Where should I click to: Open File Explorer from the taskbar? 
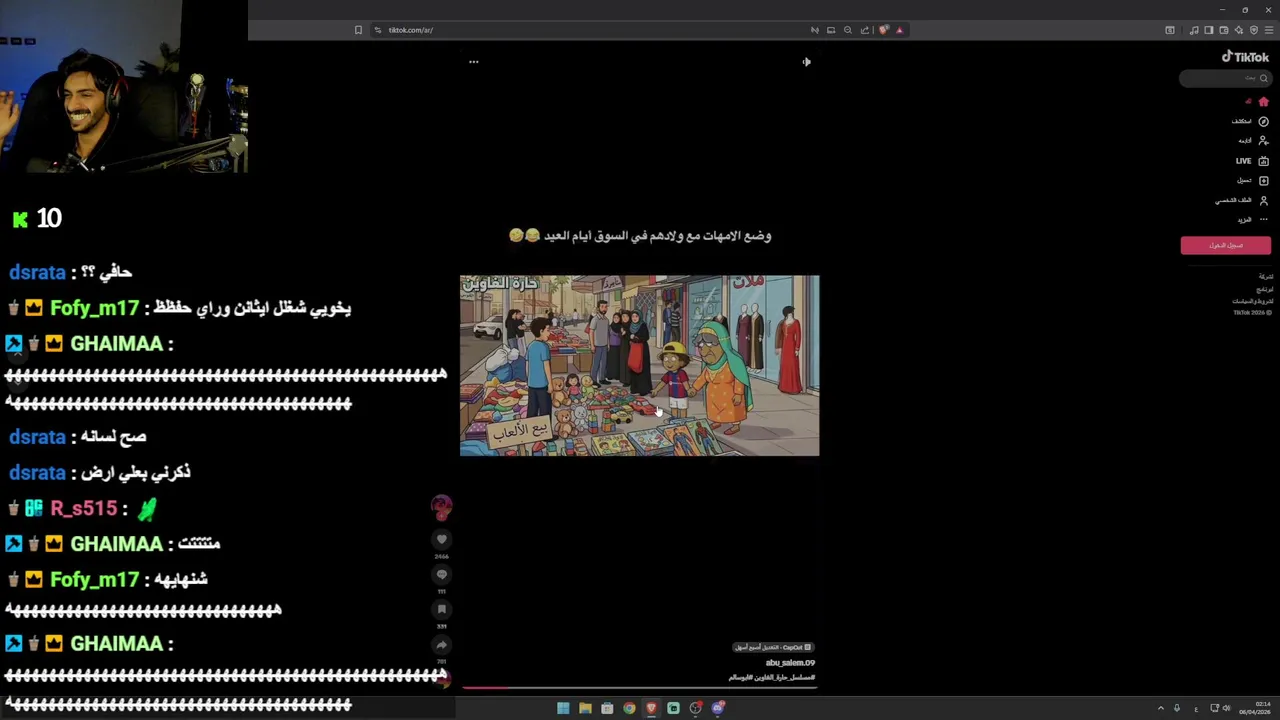coord(585,708)
